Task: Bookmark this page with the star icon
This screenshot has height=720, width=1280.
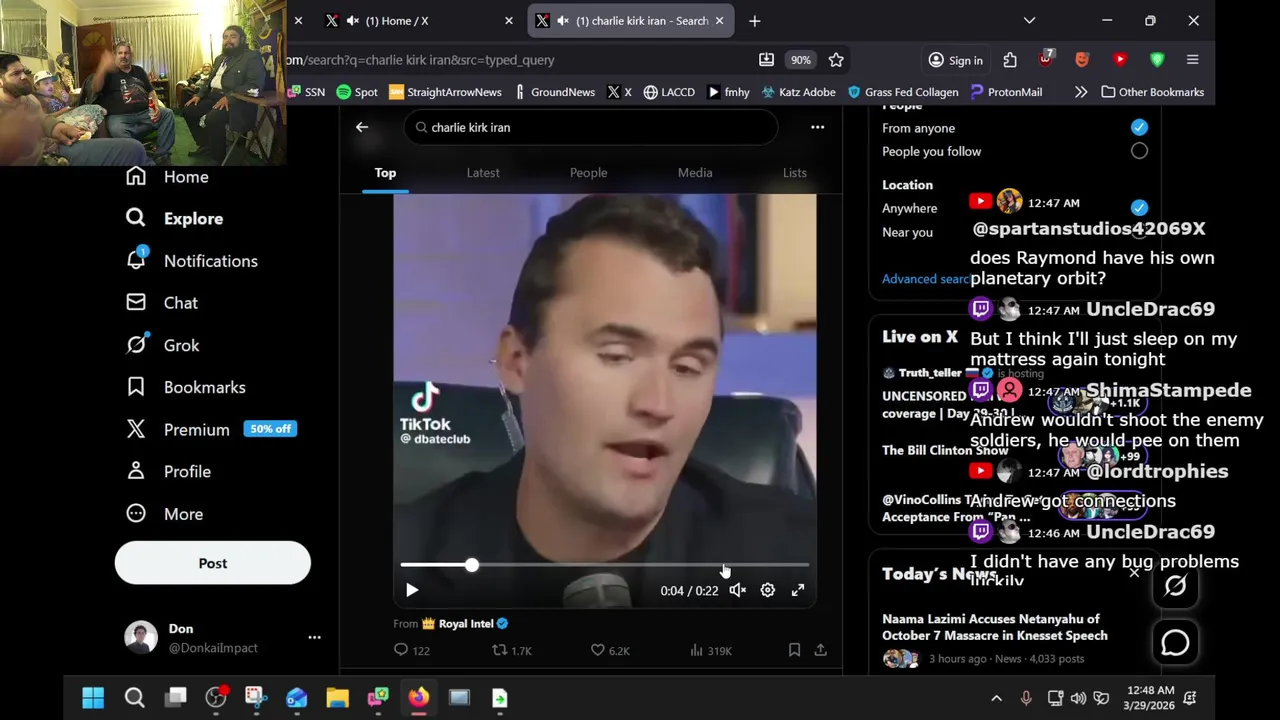Action: click(x=836, y=60)
